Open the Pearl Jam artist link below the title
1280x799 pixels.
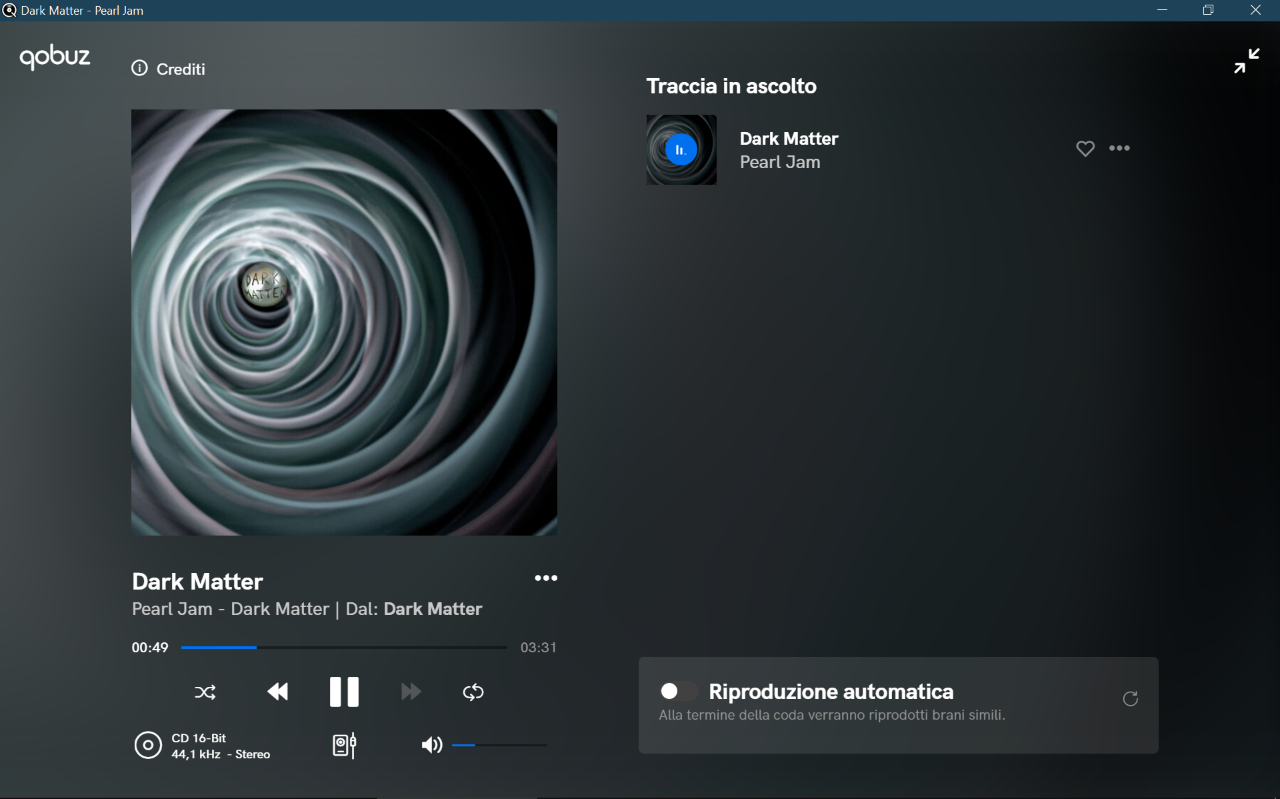tap(172, 609)
